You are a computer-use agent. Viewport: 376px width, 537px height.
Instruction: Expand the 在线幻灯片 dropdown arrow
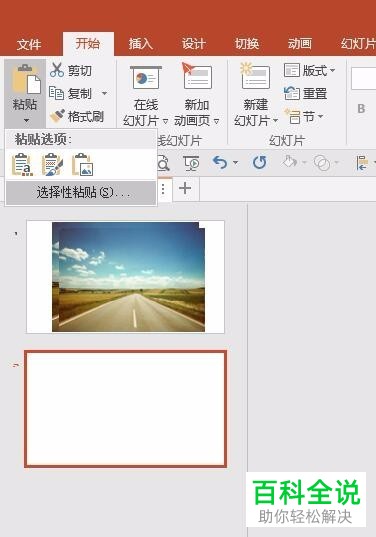click(165, 121)
